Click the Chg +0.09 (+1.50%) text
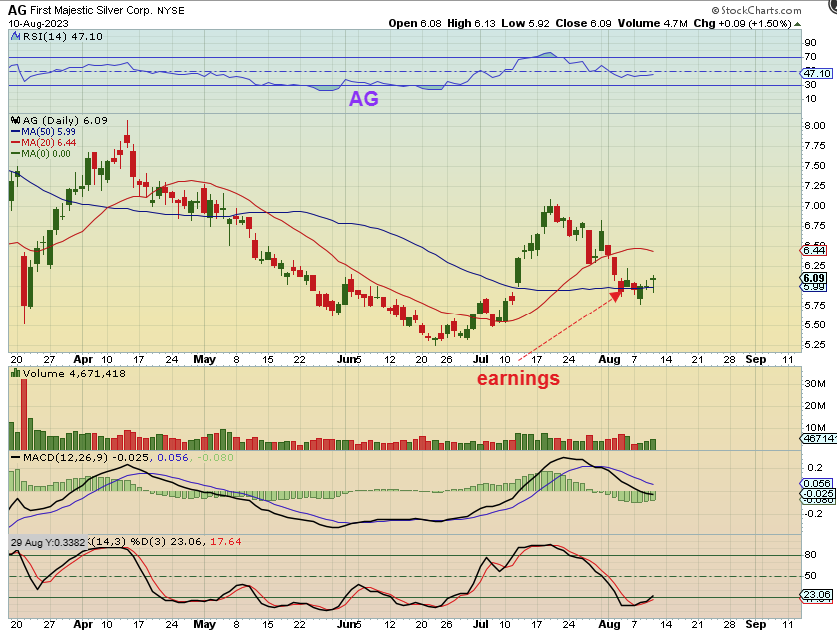This screenshot has width=837, height=630. tap(742, 23)
